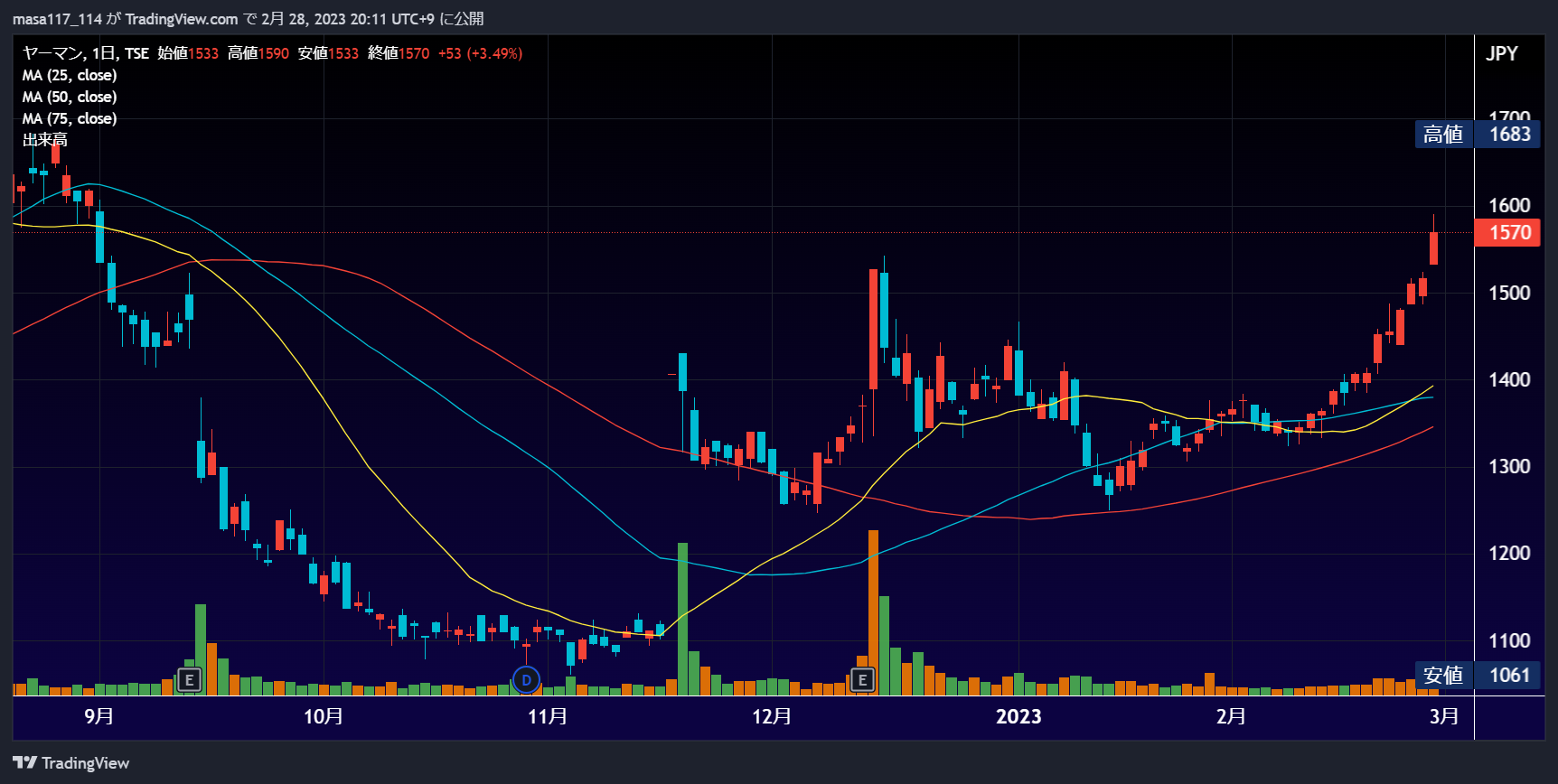Click the current price 1570 tag
The height and width of the screenshot is (784, 1558).
1507,233
